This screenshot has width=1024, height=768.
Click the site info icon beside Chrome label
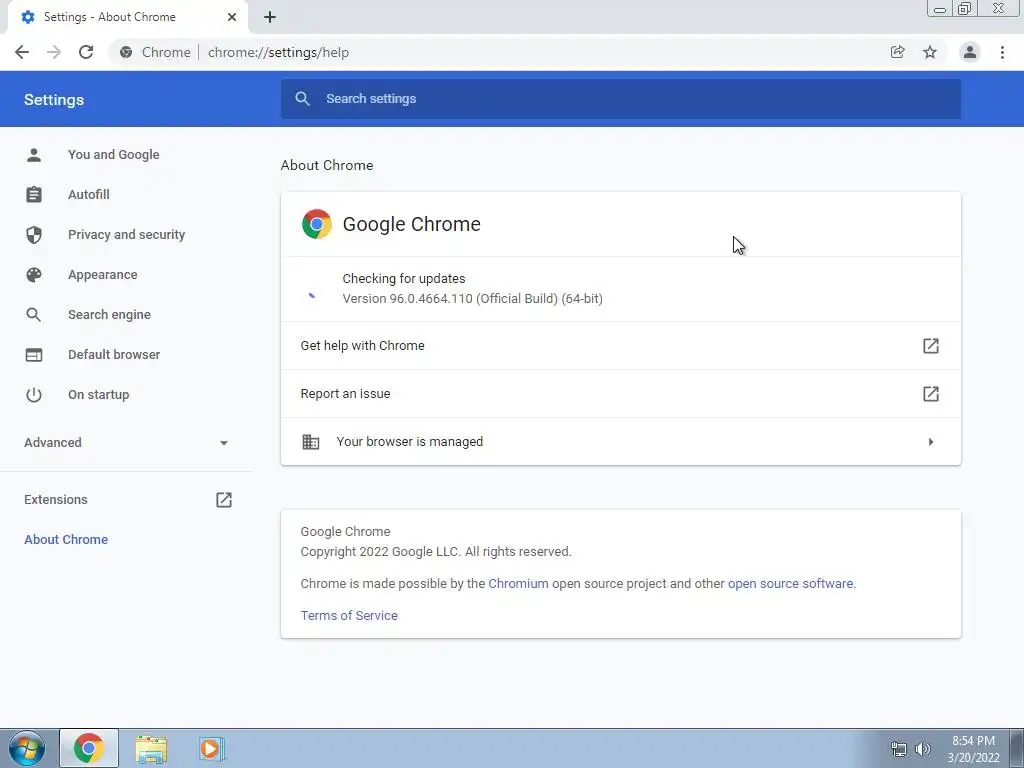(126, 52)
